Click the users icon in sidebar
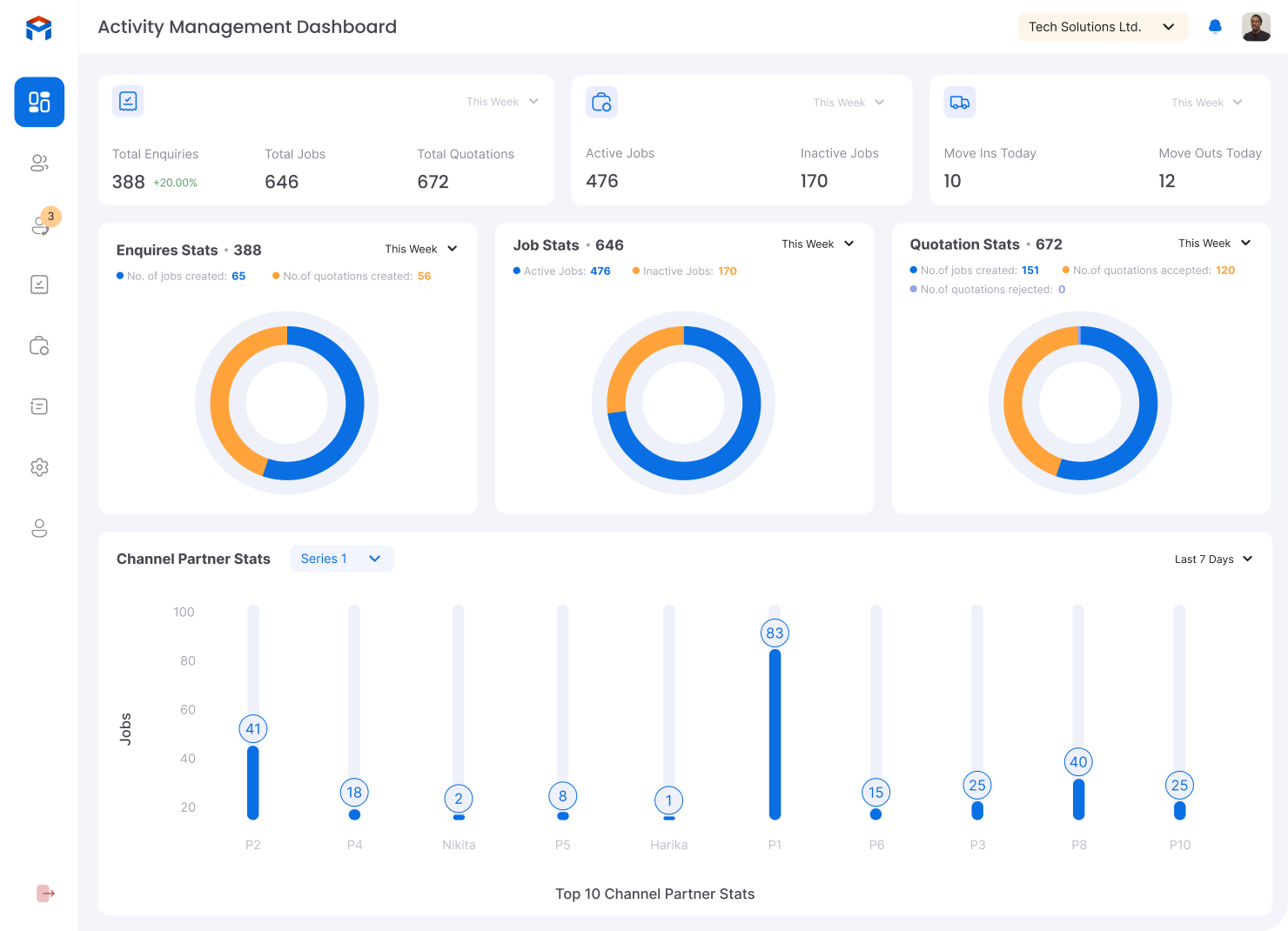This screenshot has height=931, width=1288. (39, 163)
